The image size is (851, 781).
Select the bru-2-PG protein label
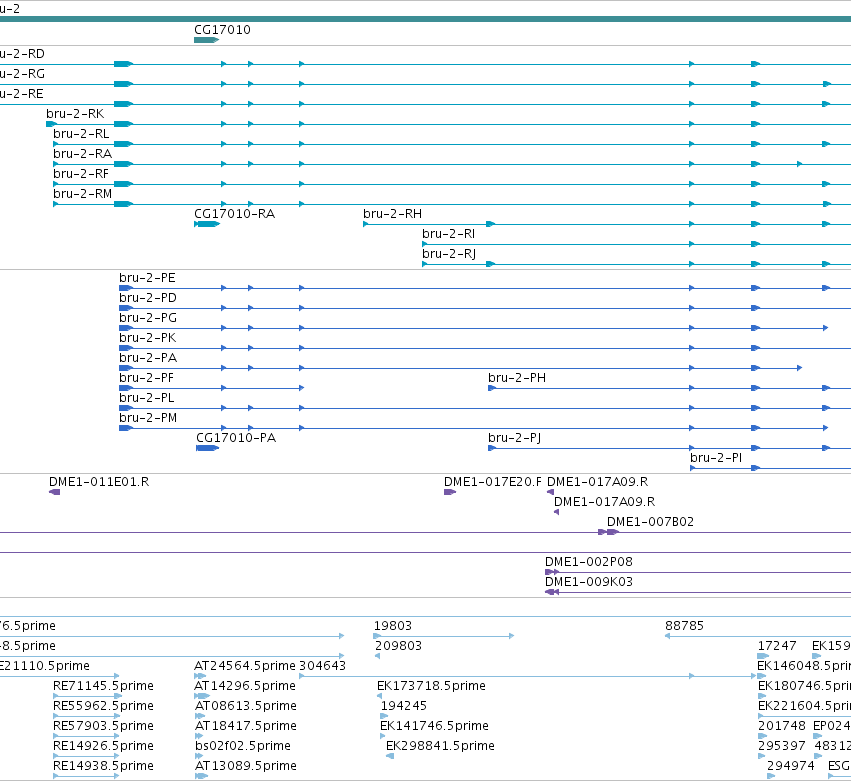point(148,318)
